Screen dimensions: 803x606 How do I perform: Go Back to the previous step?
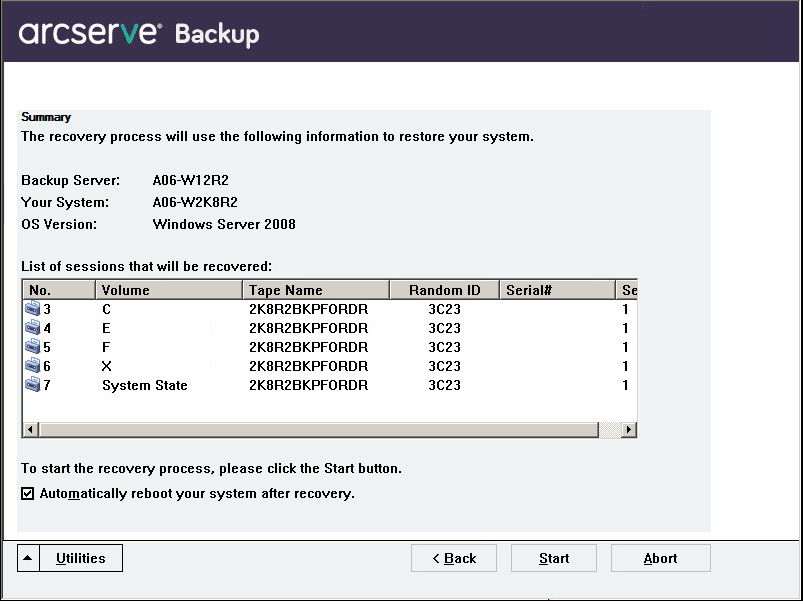coord(453,558)
